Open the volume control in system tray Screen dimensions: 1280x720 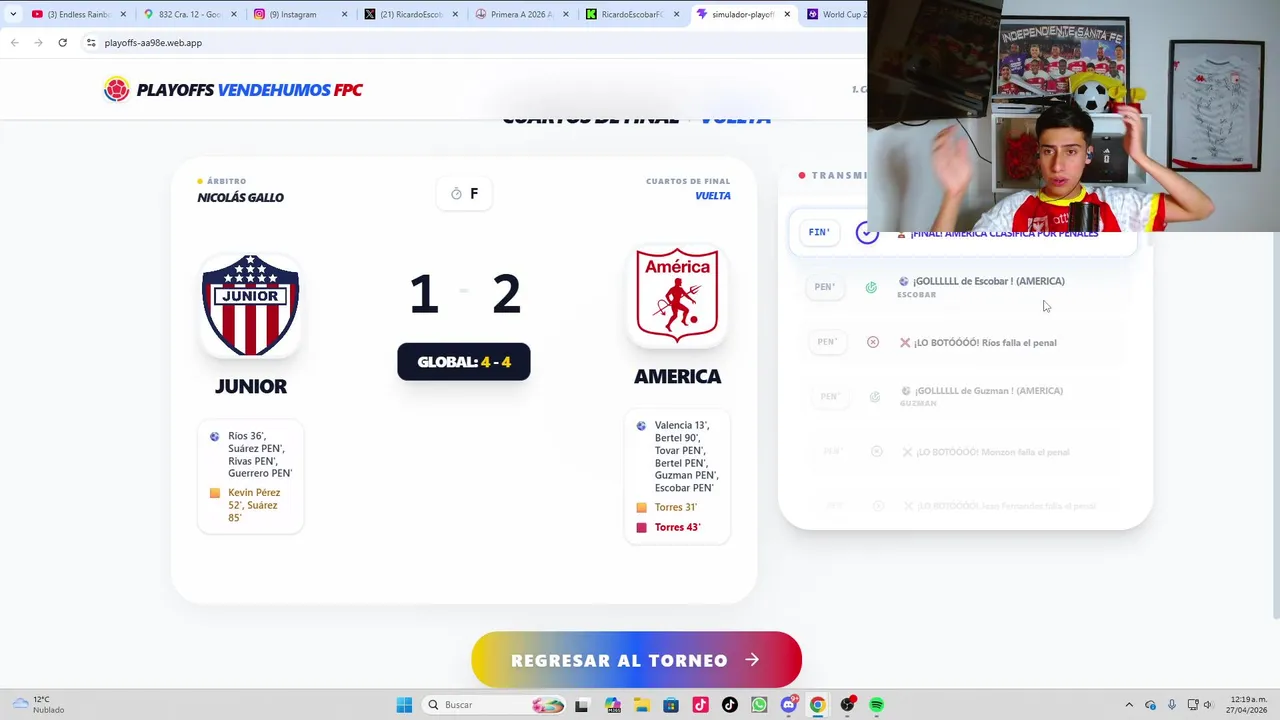pos(1208,705)
